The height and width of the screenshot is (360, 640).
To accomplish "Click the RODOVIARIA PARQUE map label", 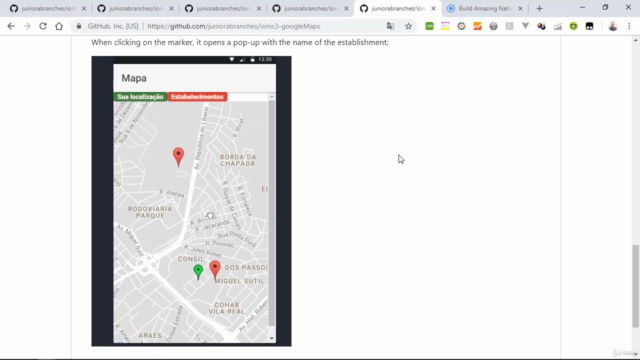I will coord(150,212).
